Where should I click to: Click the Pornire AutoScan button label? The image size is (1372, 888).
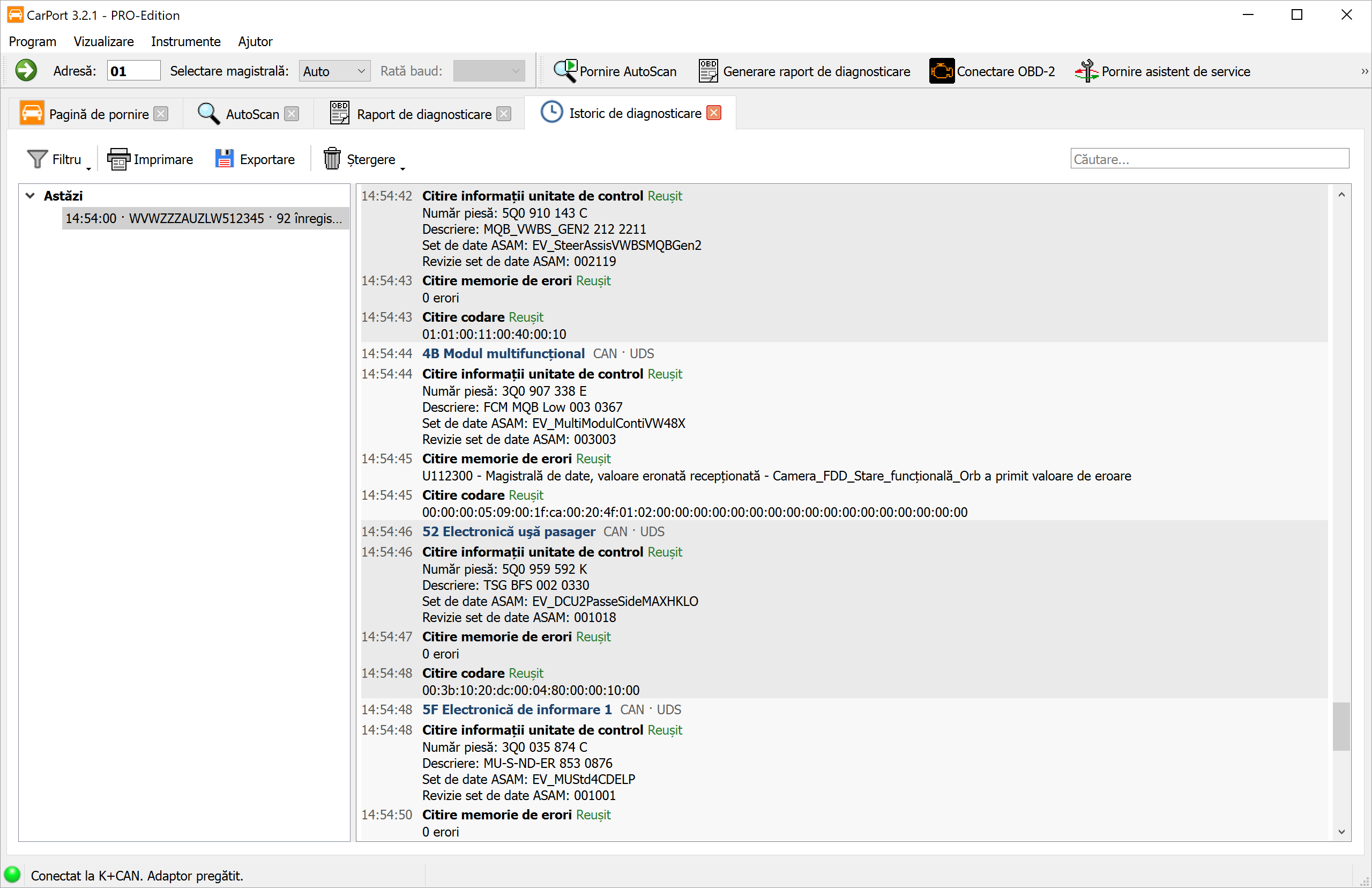(x=628, y=71)
